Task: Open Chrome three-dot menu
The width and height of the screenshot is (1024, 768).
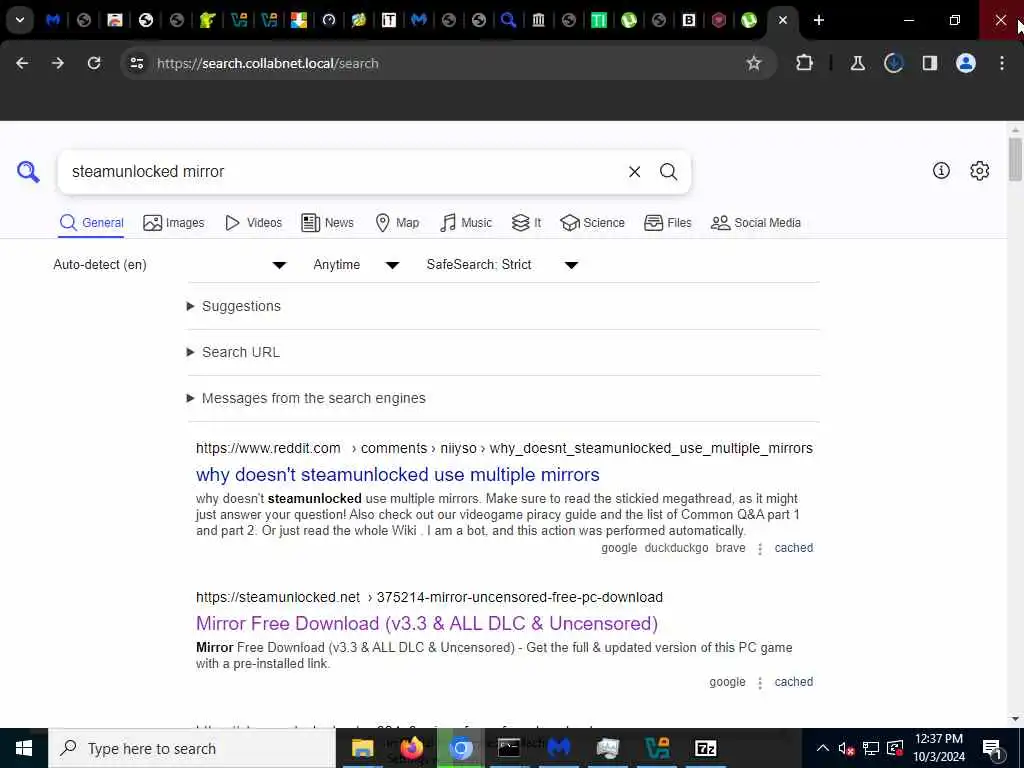Action: click(1002, 63)
